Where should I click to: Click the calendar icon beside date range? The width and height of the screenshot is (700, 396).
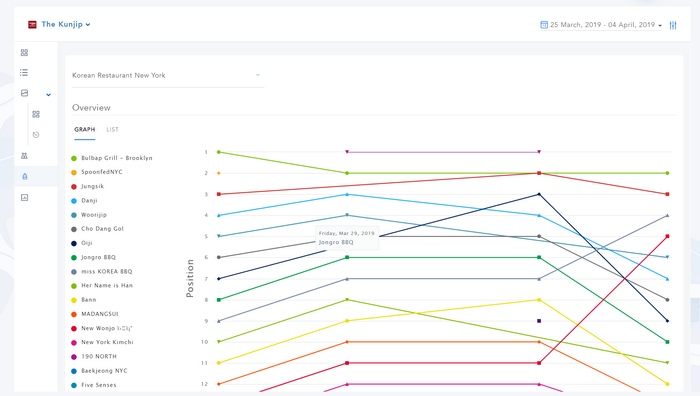tap(544, 25)
